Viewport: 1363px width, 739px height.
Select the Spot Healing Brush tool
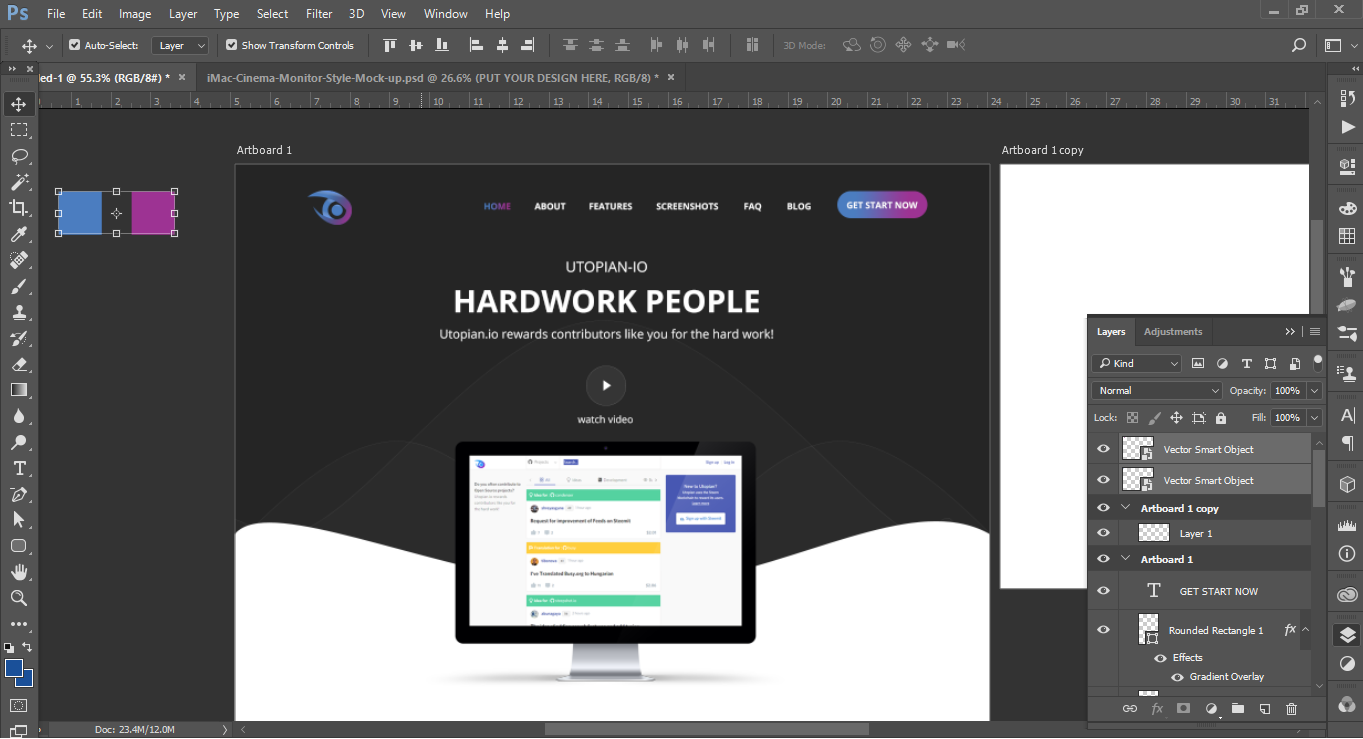(x=19, y=260)
